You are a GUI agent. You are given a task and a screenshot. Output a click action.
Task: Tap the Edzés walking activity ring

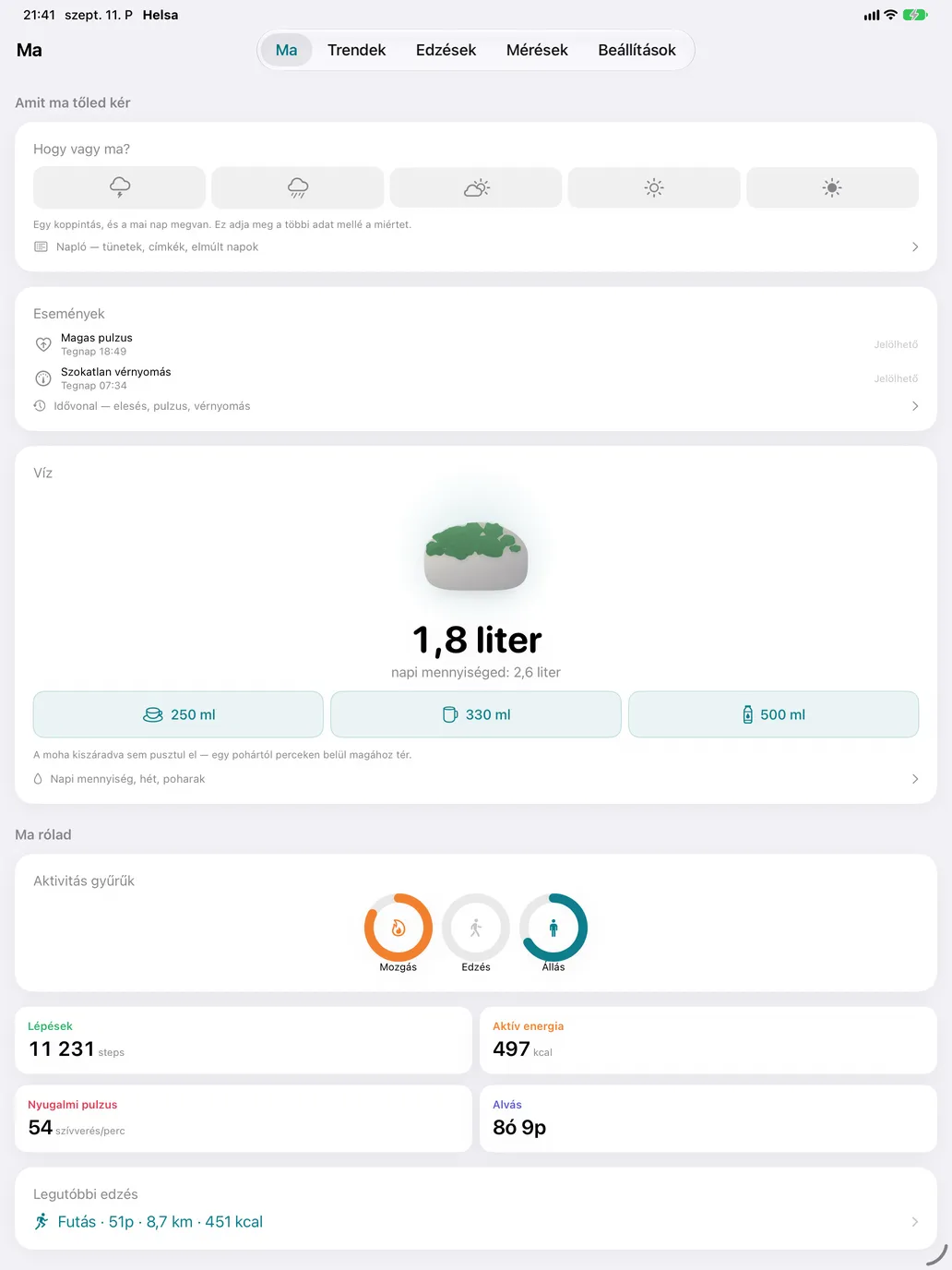(x=476, y=928)
